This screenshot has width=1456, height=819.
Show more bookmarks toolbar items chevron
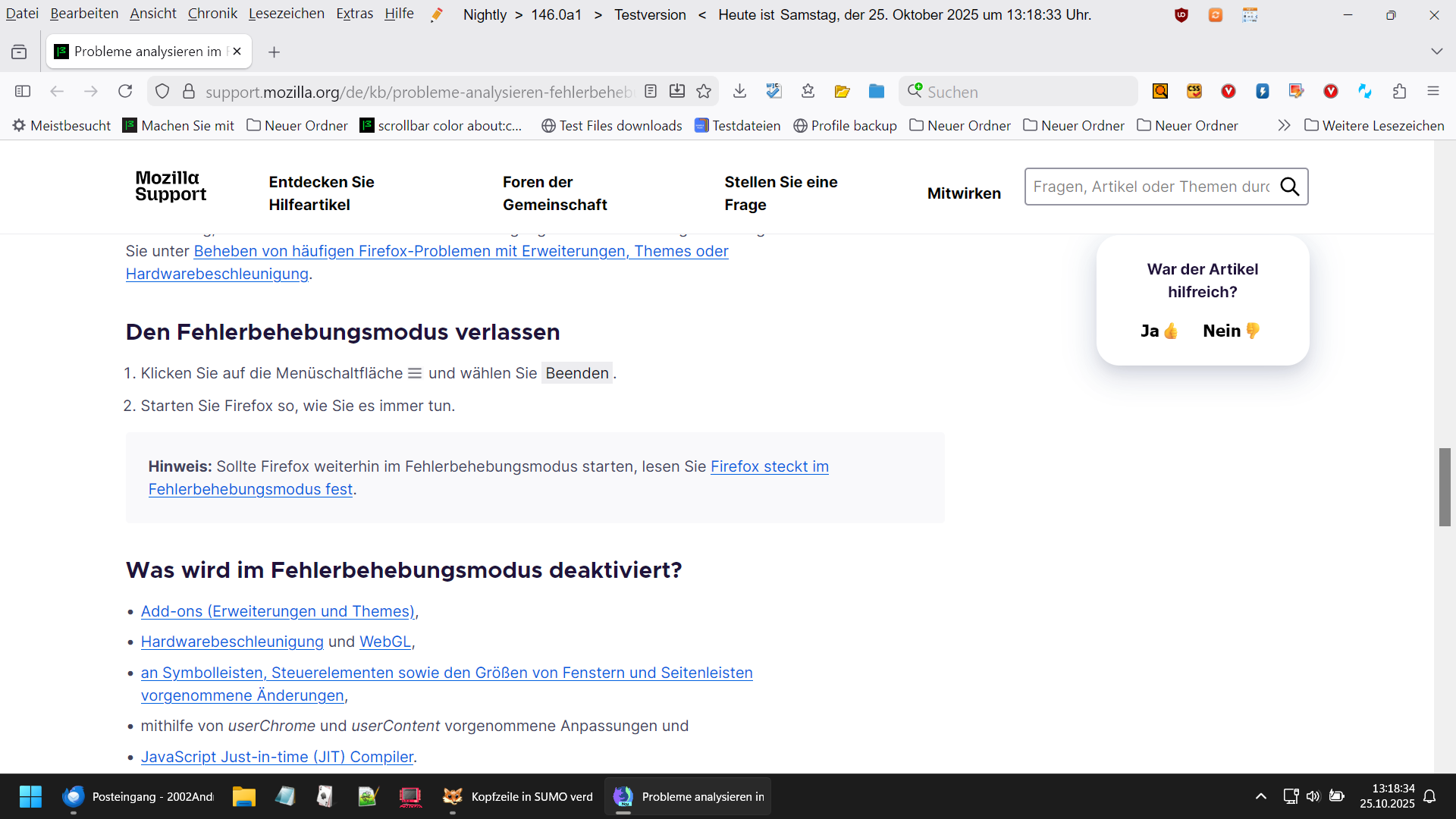coord(1284,125)
